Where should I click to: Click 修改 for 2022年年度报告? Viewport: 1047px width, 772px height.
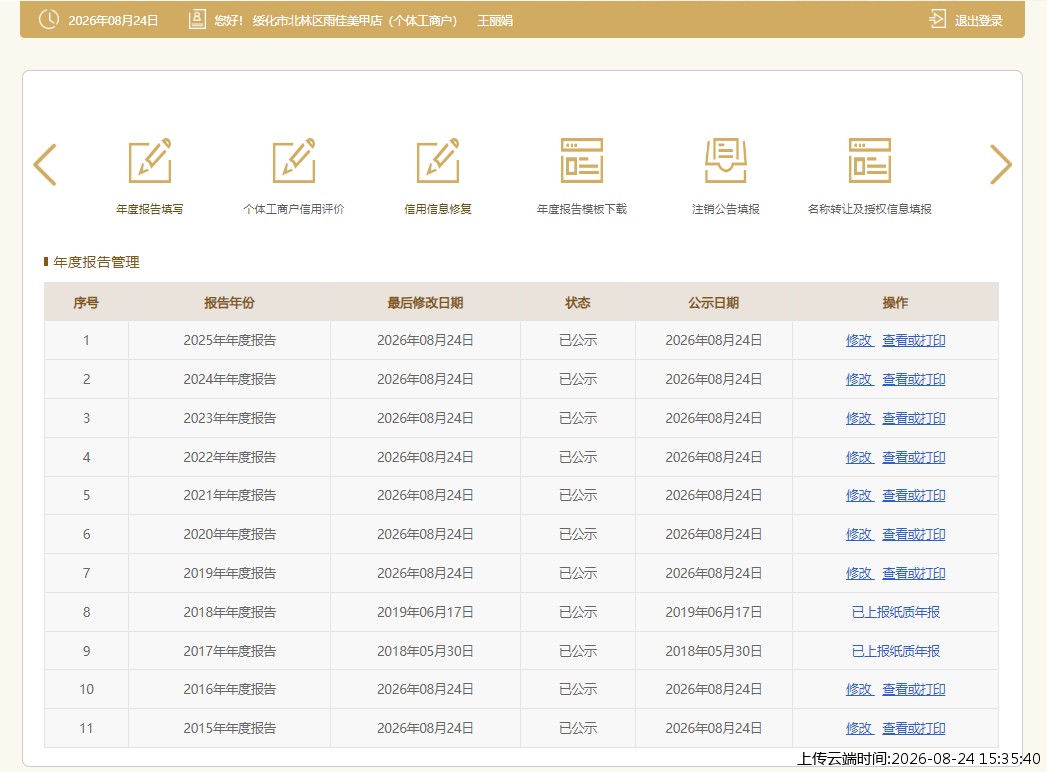tap(859, 457)
